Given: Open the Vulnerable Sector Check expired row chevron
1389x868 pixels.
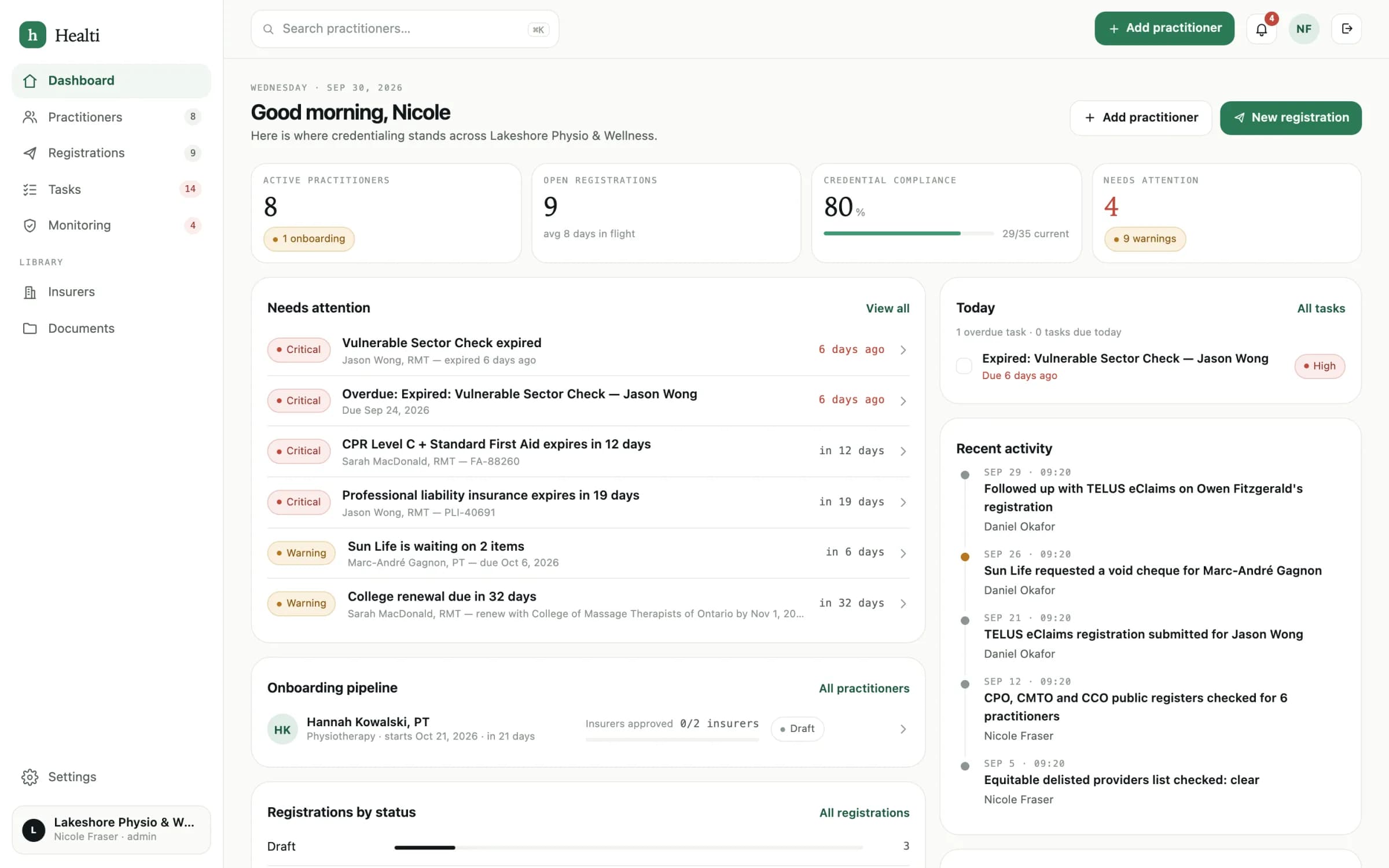Looking at the screenshot, I should pyautogui.click(x=903, y=350).
